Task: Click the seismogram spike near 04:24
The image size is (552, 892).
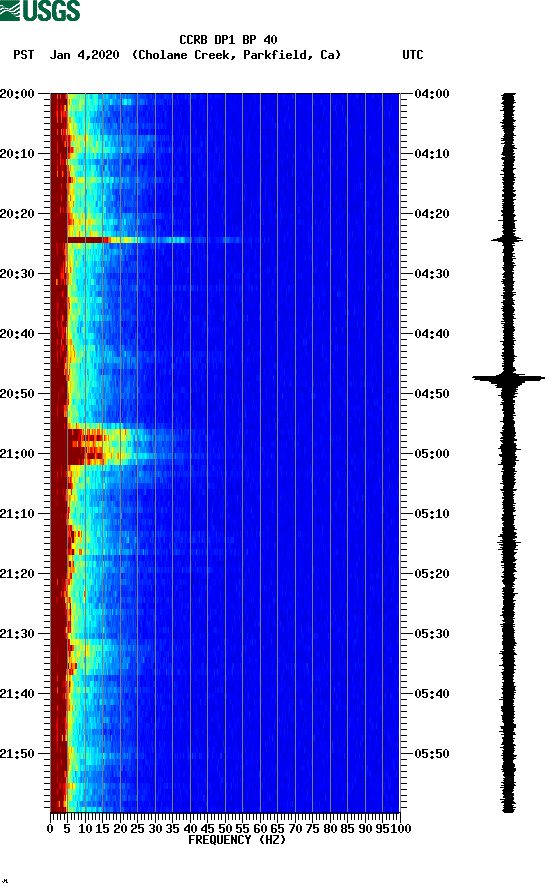Action: tap(508, 240)
